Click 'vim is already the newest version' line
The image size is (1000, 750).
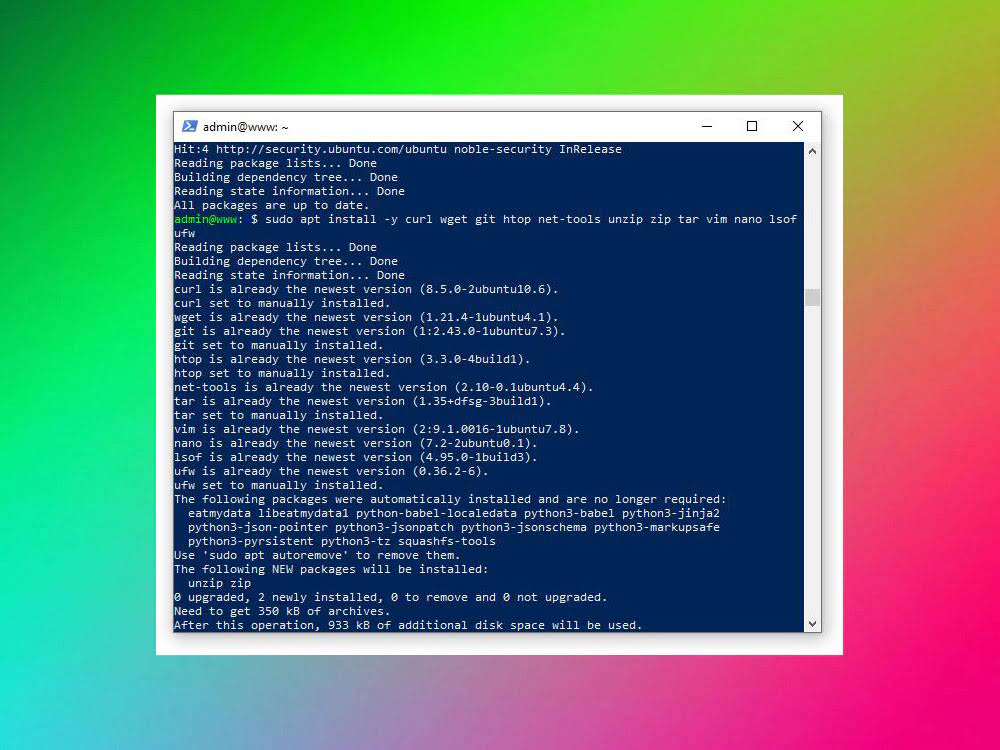click(x=377, y=430)
